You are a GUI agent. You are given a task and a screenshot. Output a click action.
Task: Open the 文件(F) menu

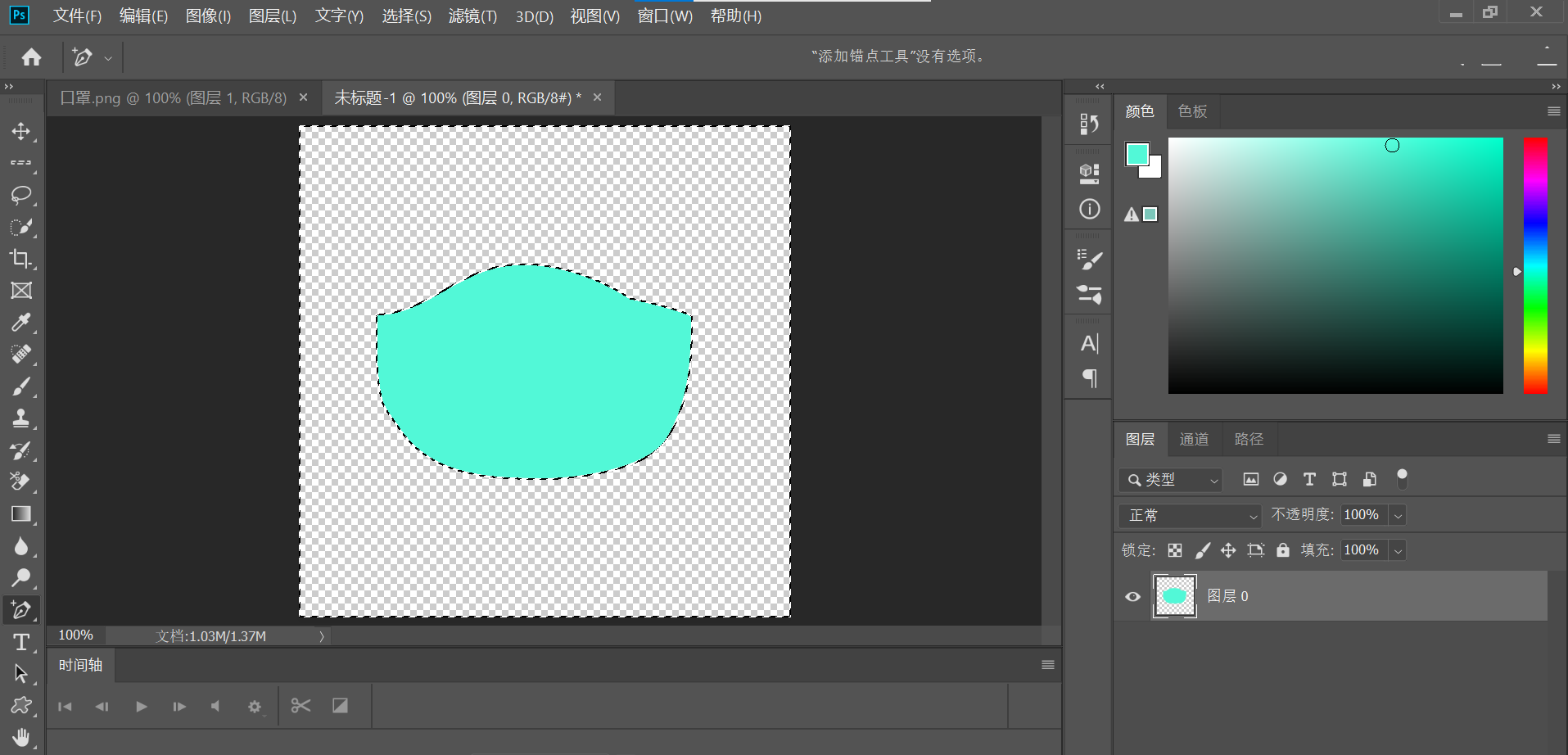[x=77, y=16]
